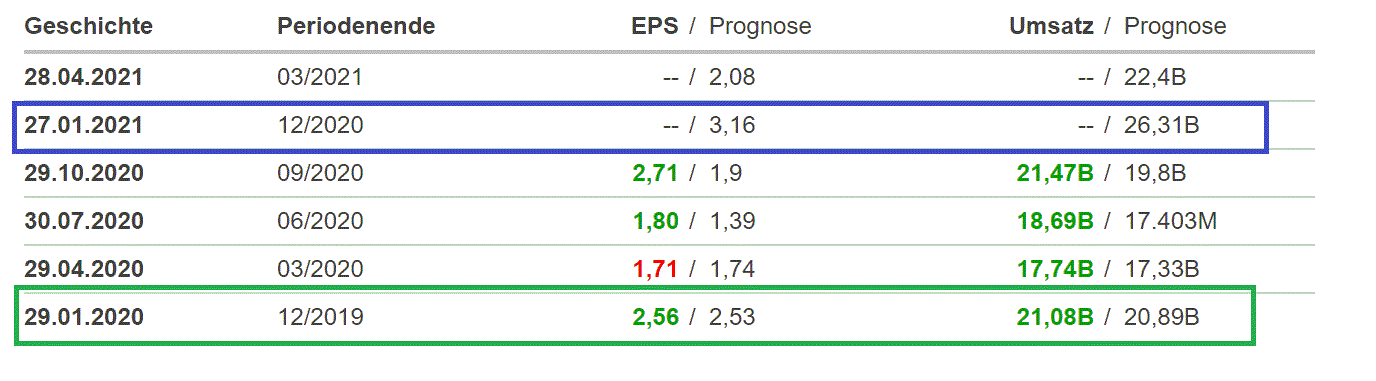Click the revenue forecast 26,31B
This screenshot has height=381, width=1376.
tap(1162, 125)
